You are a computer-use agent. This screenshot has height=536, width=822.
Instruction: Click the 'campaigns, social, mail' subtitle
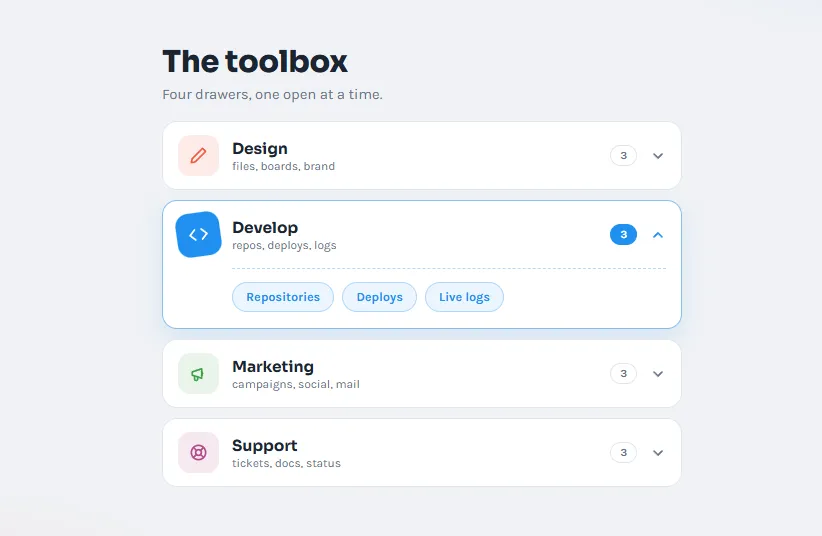[296, 384]
